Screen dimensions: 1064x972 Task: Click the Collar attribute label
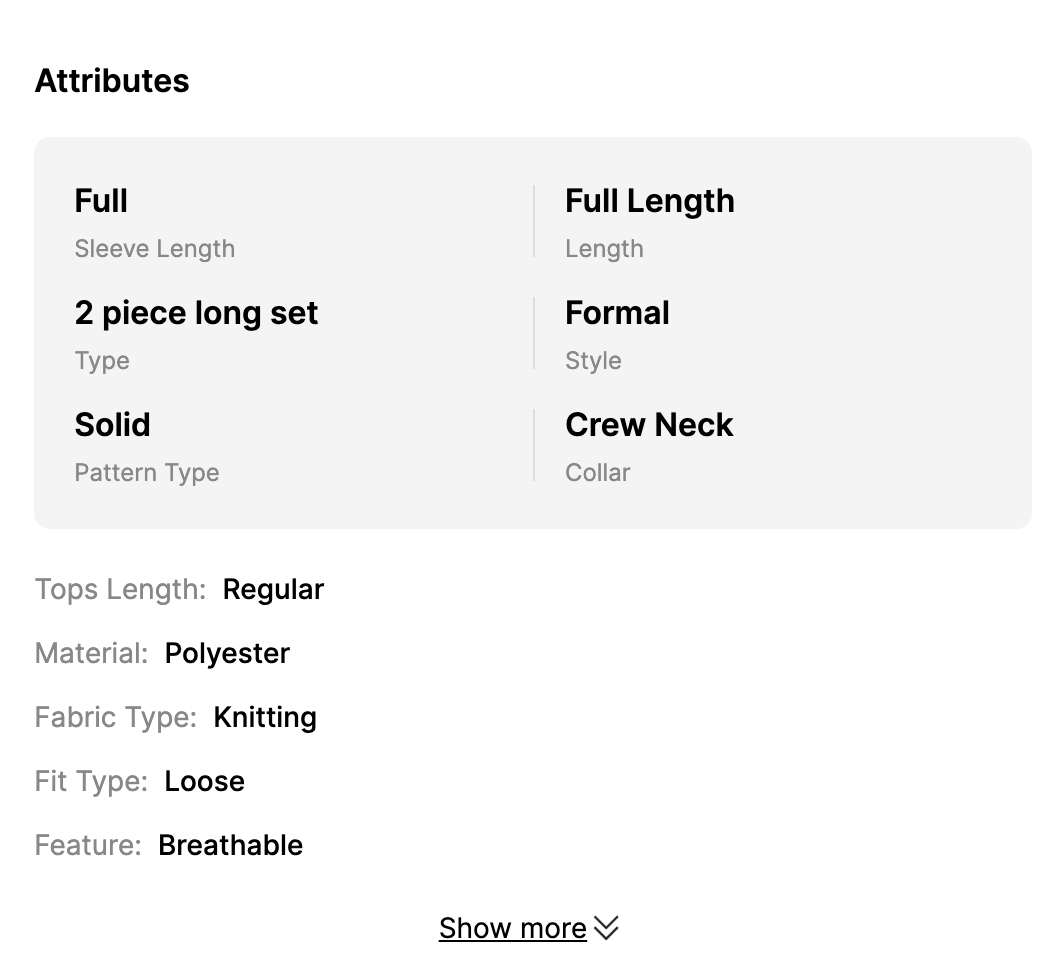click(598, 473)
